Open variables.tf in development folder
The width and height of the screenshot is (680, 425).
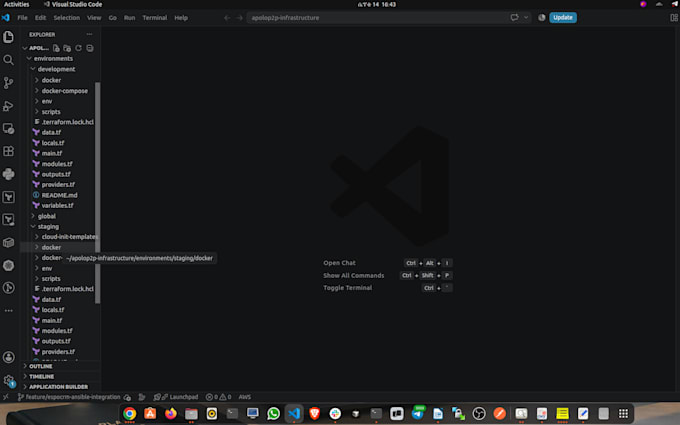tap(57, 206)
